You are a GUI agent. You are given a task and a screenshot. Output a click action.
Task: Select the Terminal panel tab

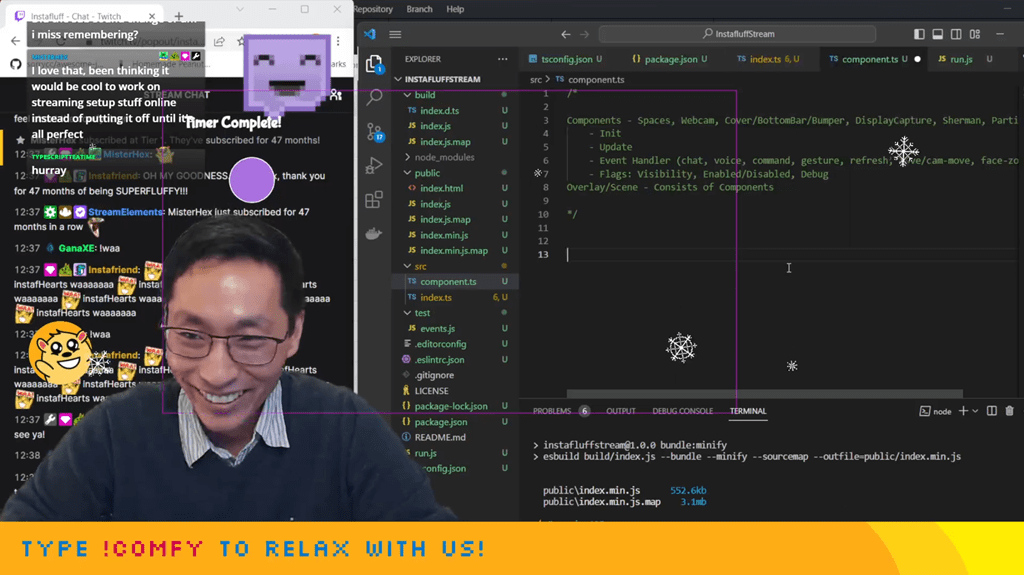tap(748, 411)
